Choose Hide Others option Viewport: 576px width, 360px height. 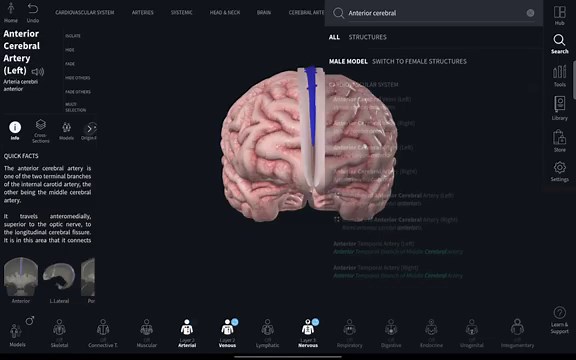78,78
